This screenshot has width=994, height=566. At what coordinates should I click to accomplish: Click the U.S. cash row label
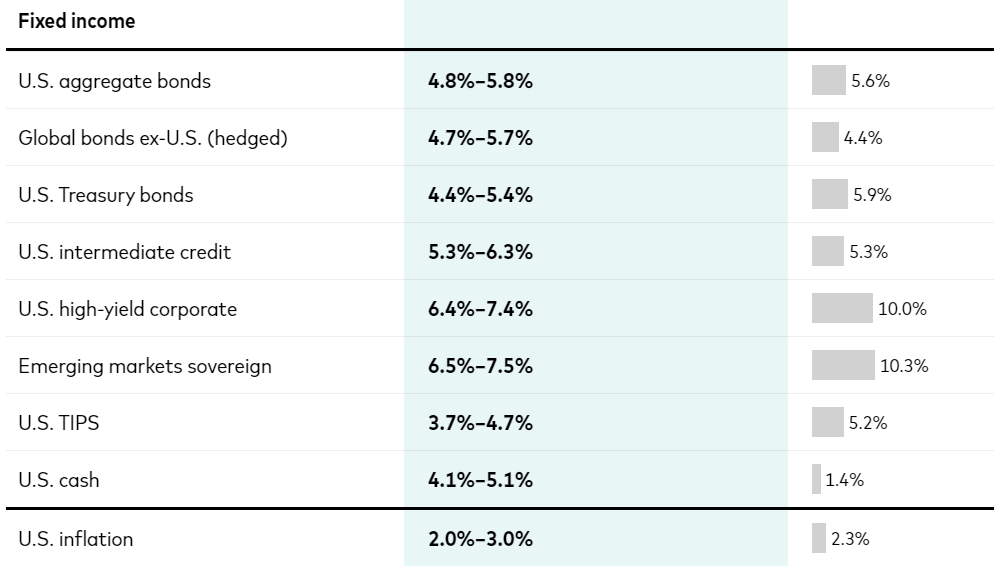58,480
